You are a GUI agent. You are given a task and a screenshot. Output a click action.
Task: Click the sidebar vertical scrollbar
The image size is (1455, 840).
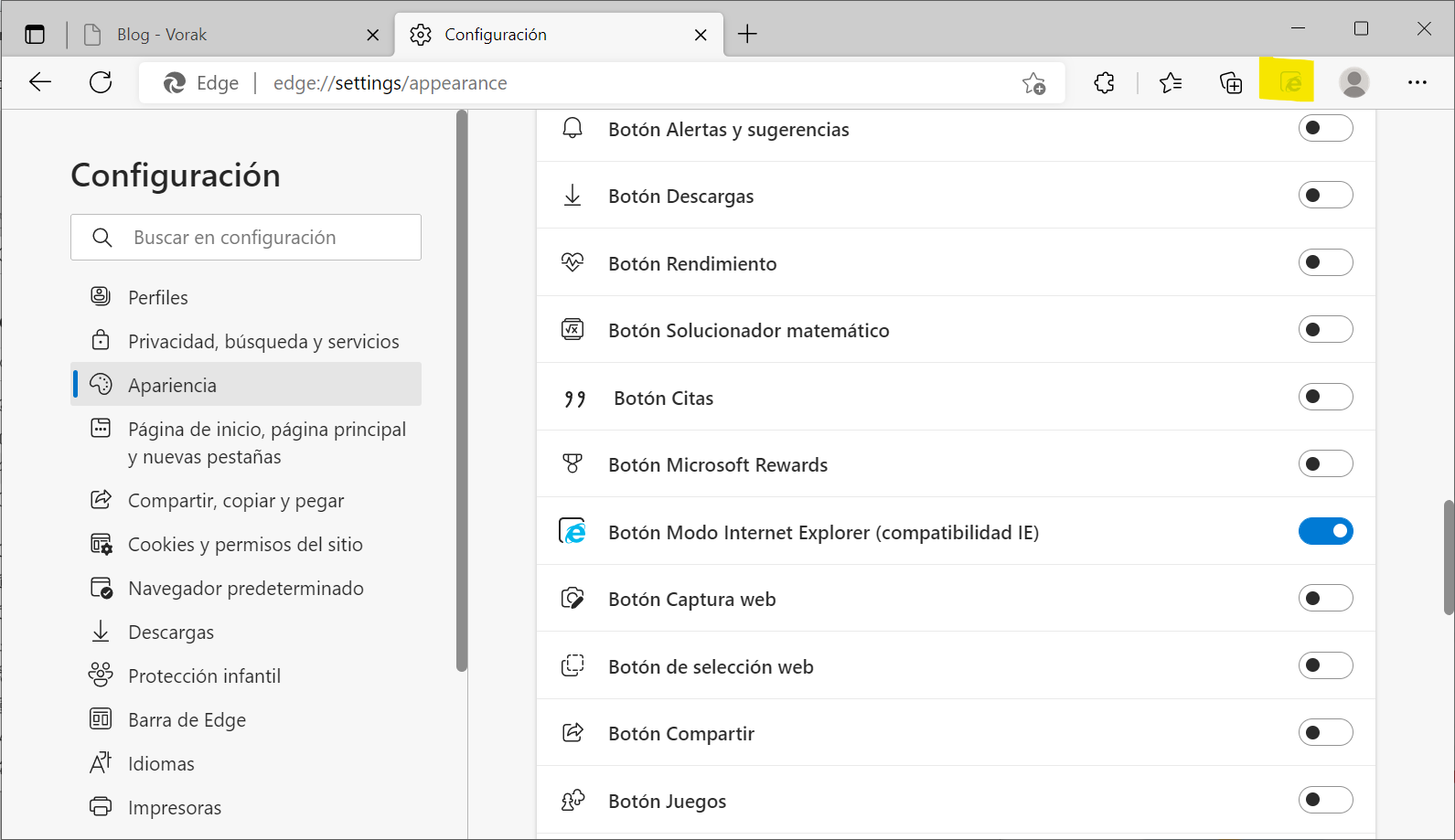click(x=462, y=391)
